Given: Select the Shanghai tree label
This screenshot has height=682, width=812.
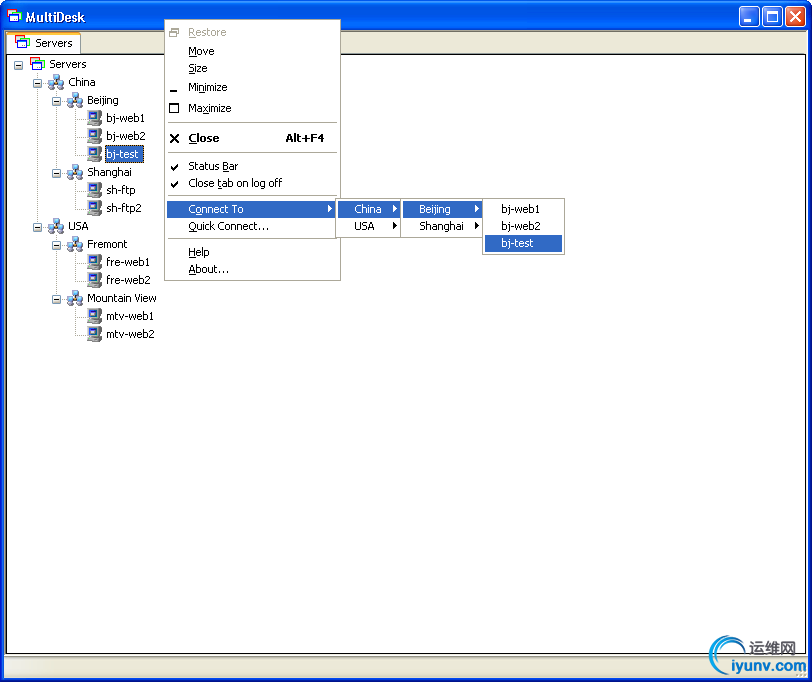Looking at the screenshot, I should 109,172.
